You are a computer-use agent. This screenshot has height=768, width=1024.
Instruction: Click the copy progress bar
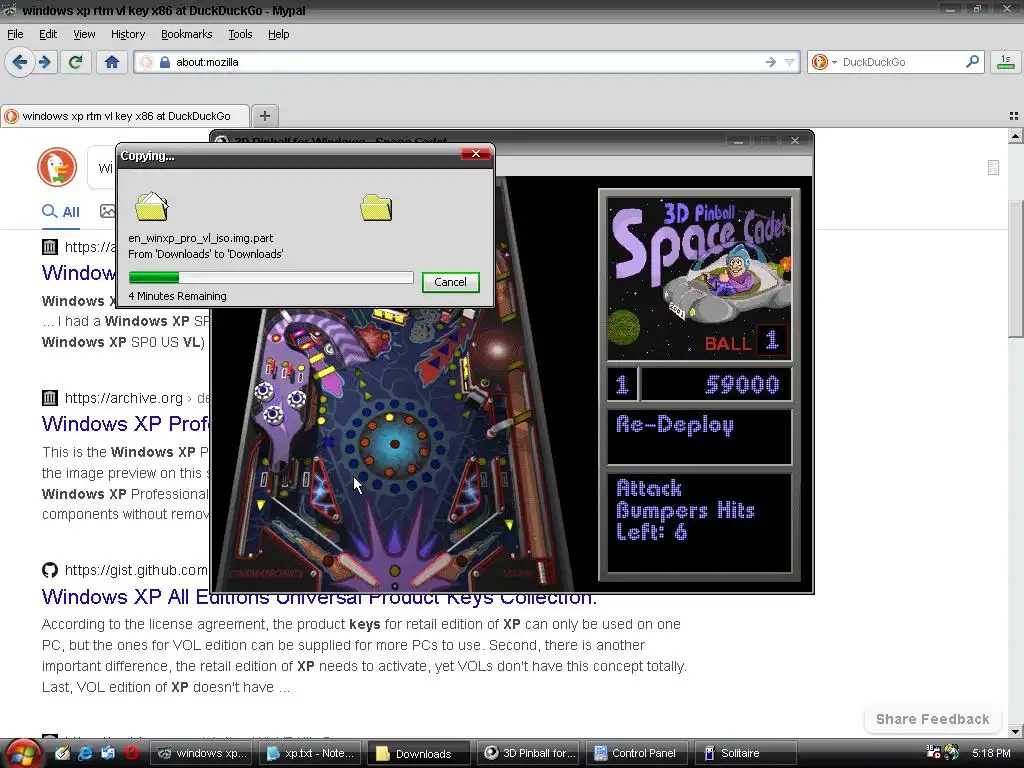pos(271,278)
